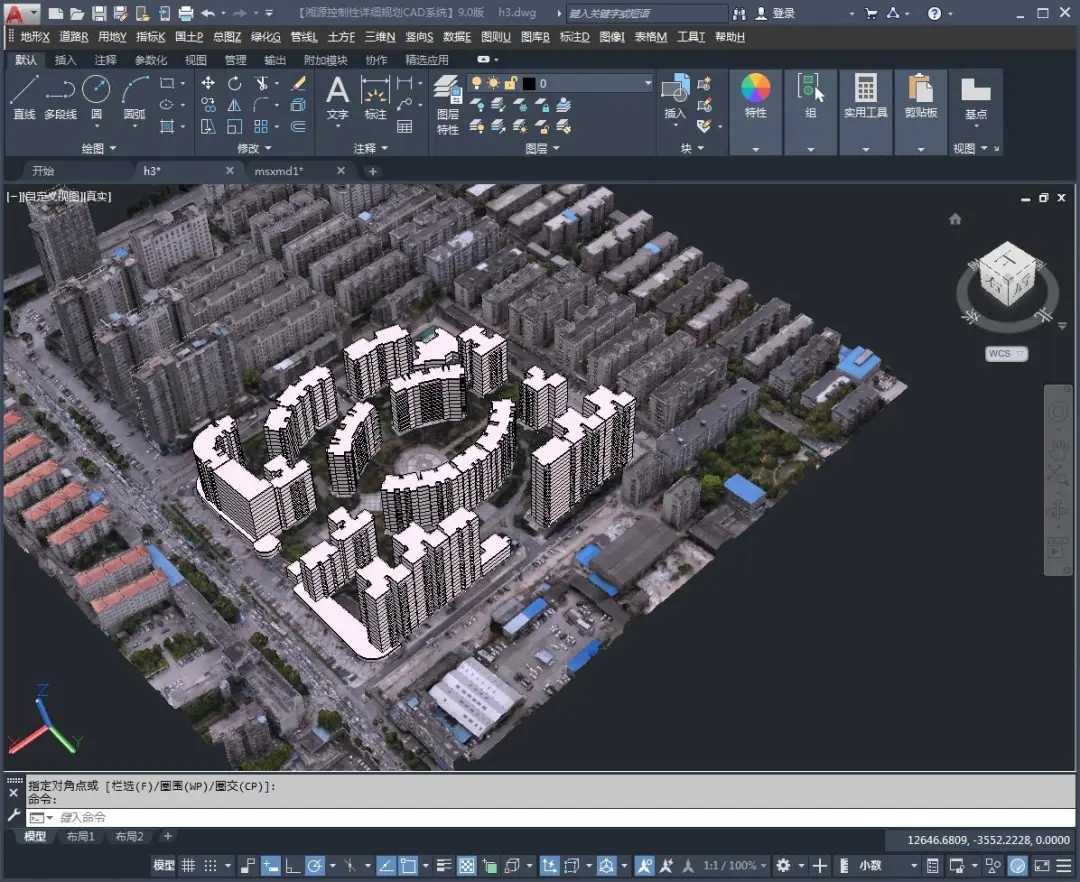
Task: Click the [真实] visual style label in viewport
Action: [x=96, y=196]
